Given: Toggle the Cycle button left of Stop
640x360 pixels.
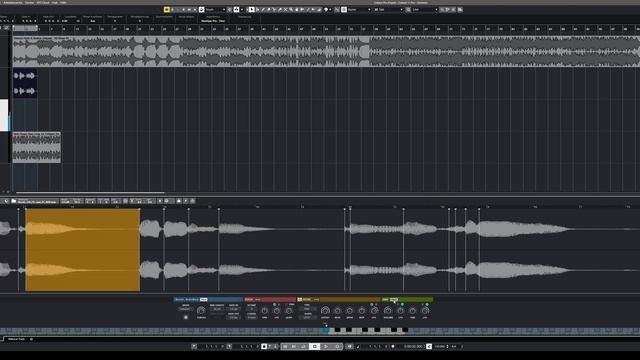Looking at the screenshot, I should pyautogui.click(x=303, y=346).
